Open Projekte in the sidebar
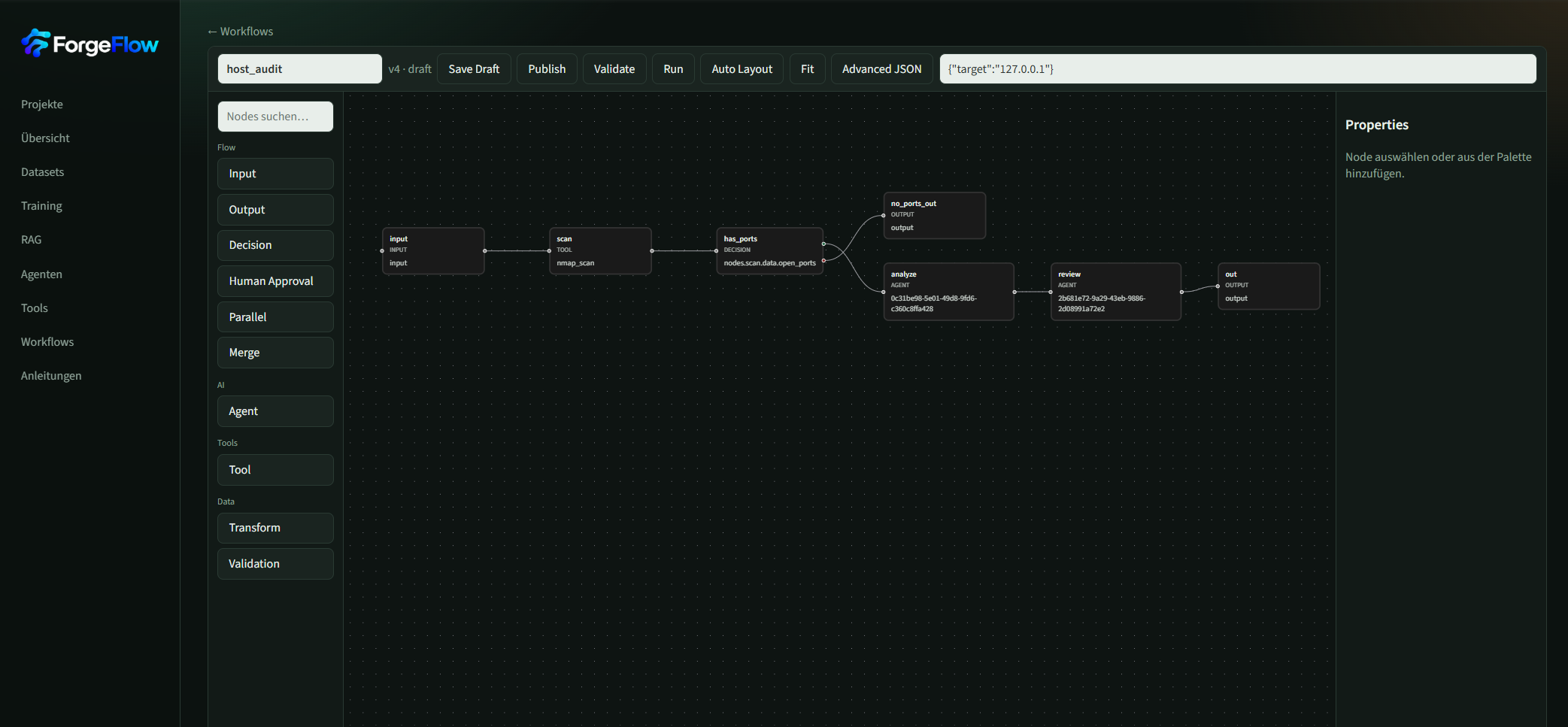The image size is (1568, 727). pos(42,105)
